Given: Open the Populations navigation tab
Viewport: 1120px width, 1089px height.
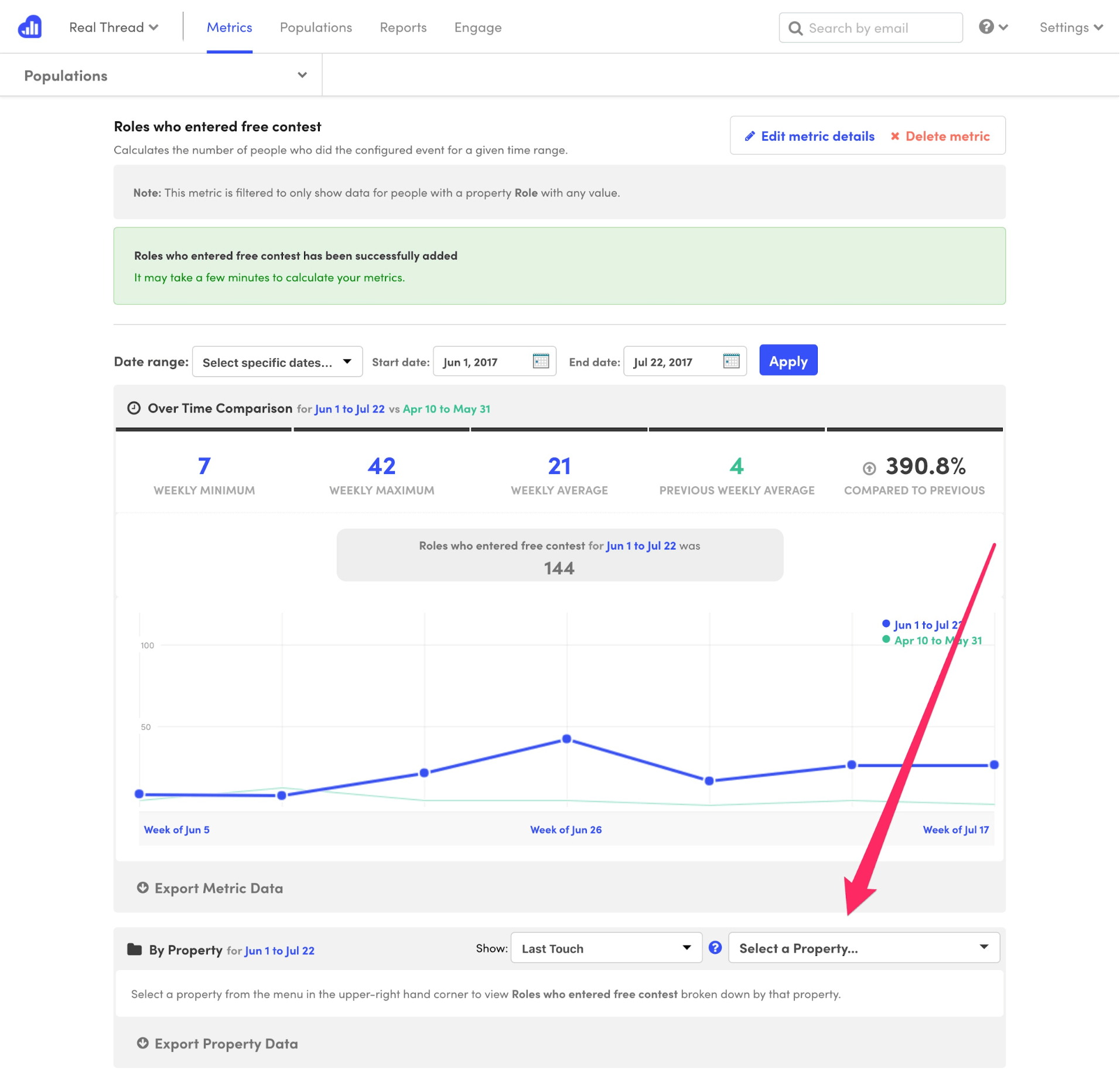Looking at the screenshot, I should pos(316,28).
